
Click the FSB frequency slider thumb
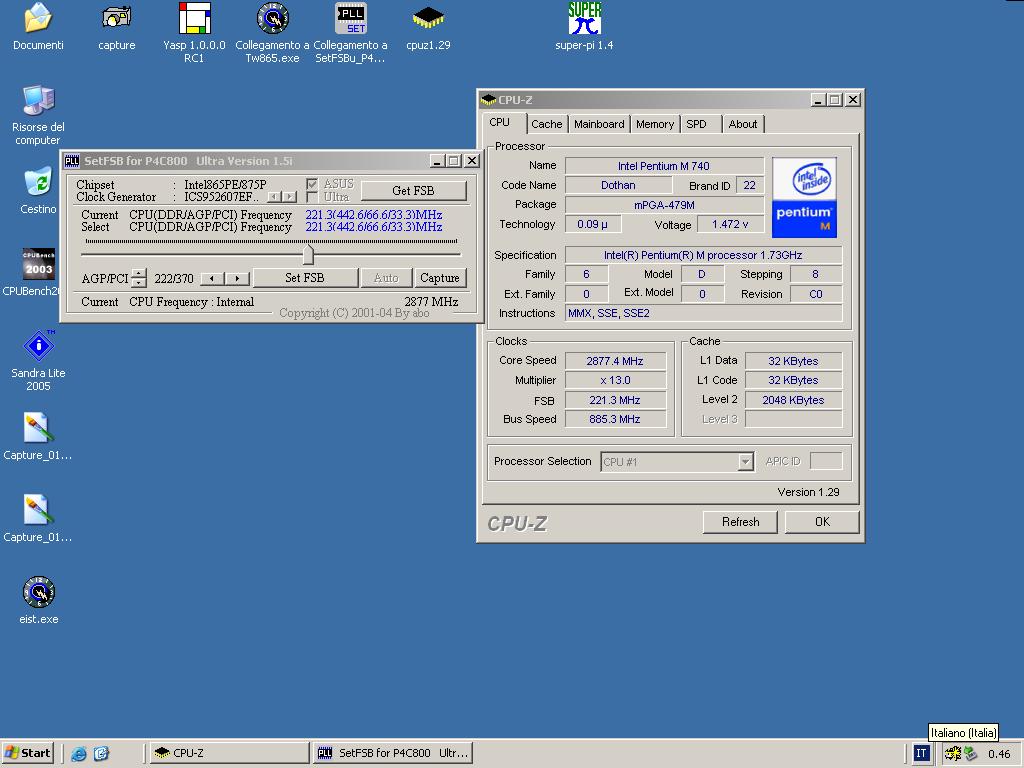(309, 254)
